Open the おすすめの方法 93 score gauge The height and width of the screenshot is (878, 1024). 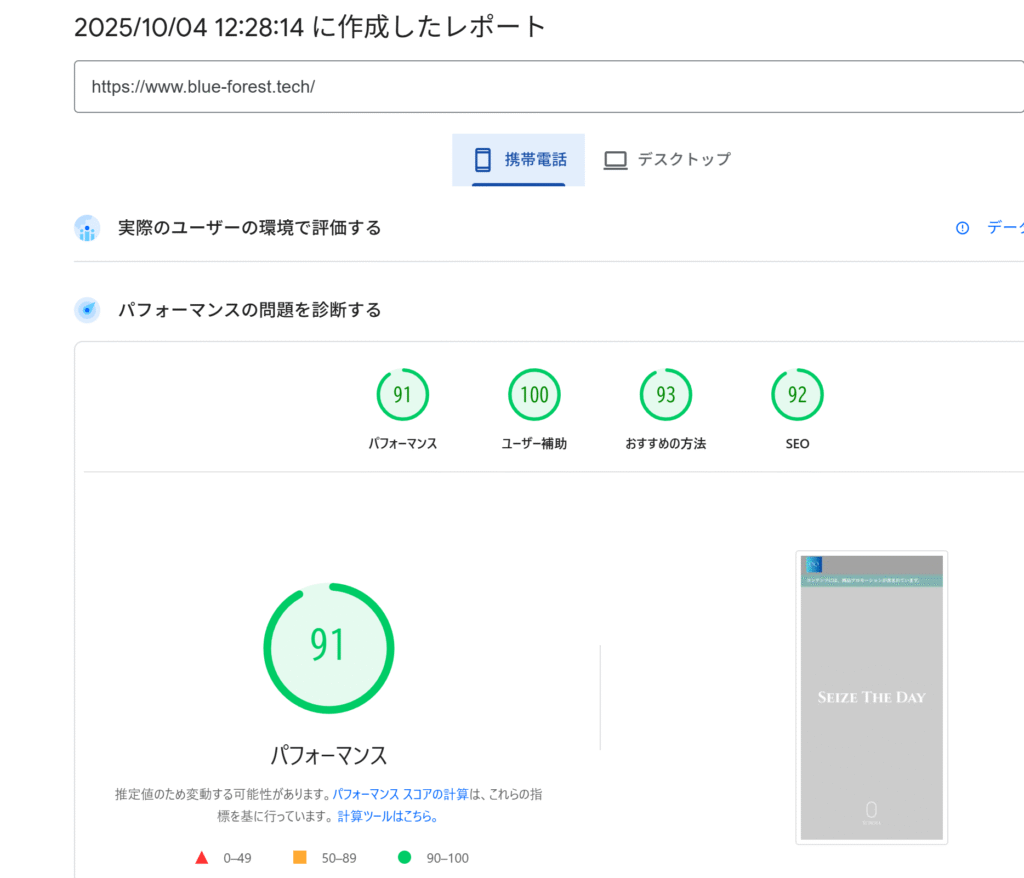point(665,395)
